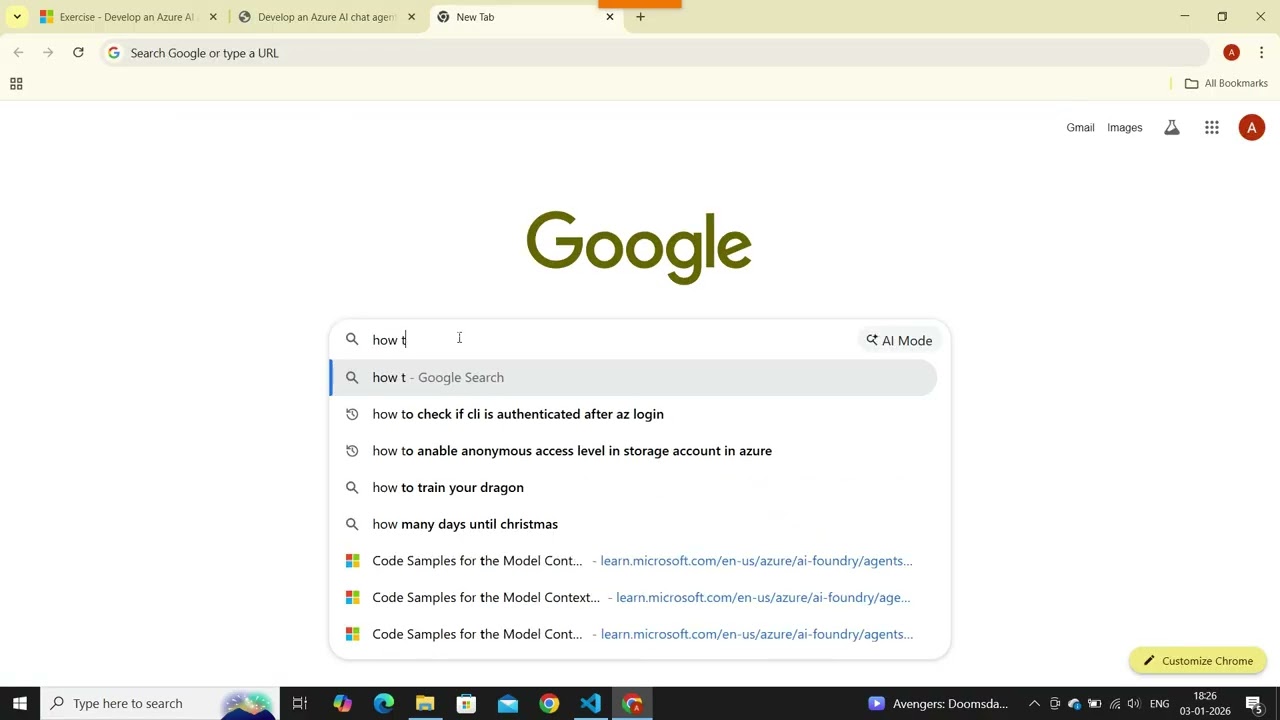Open the tab search dropdown arrow

click(x=17, y=17)
